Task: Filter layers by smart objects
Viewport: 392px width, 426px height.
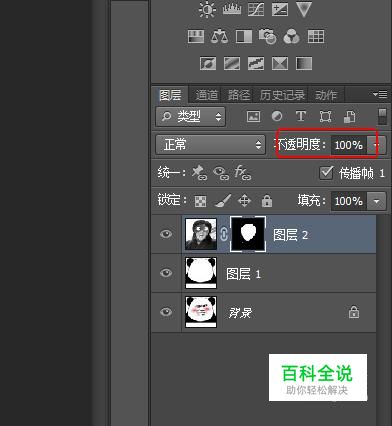Action: click(349, 116)
